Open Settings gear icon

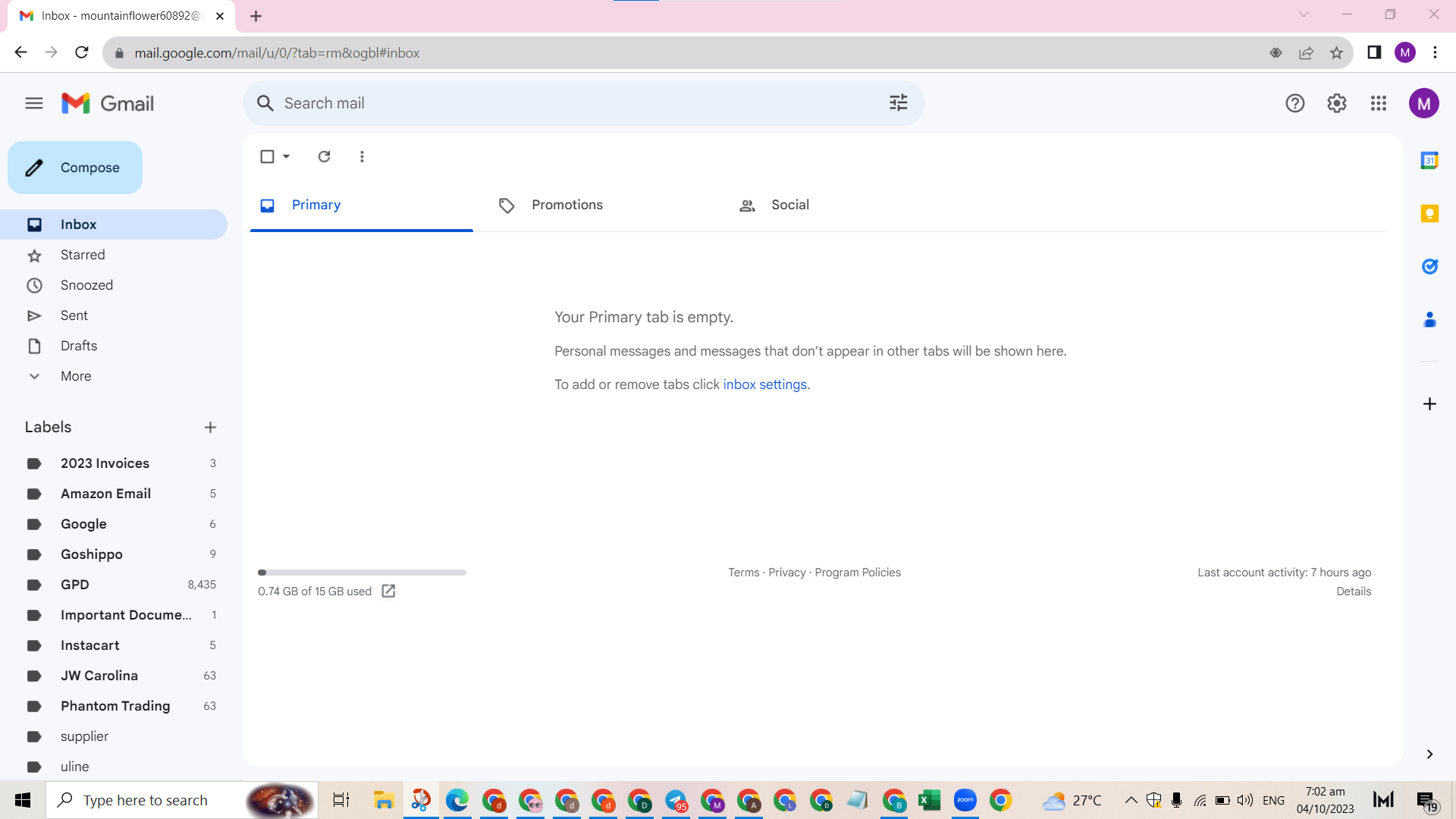tap(1336, 103)
